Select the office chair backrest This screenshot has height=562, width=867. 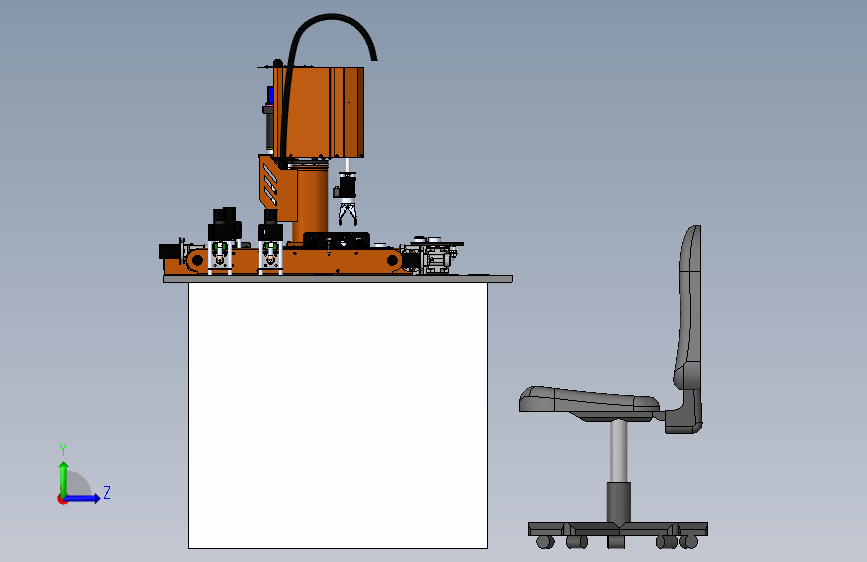(x=688, y=310)
